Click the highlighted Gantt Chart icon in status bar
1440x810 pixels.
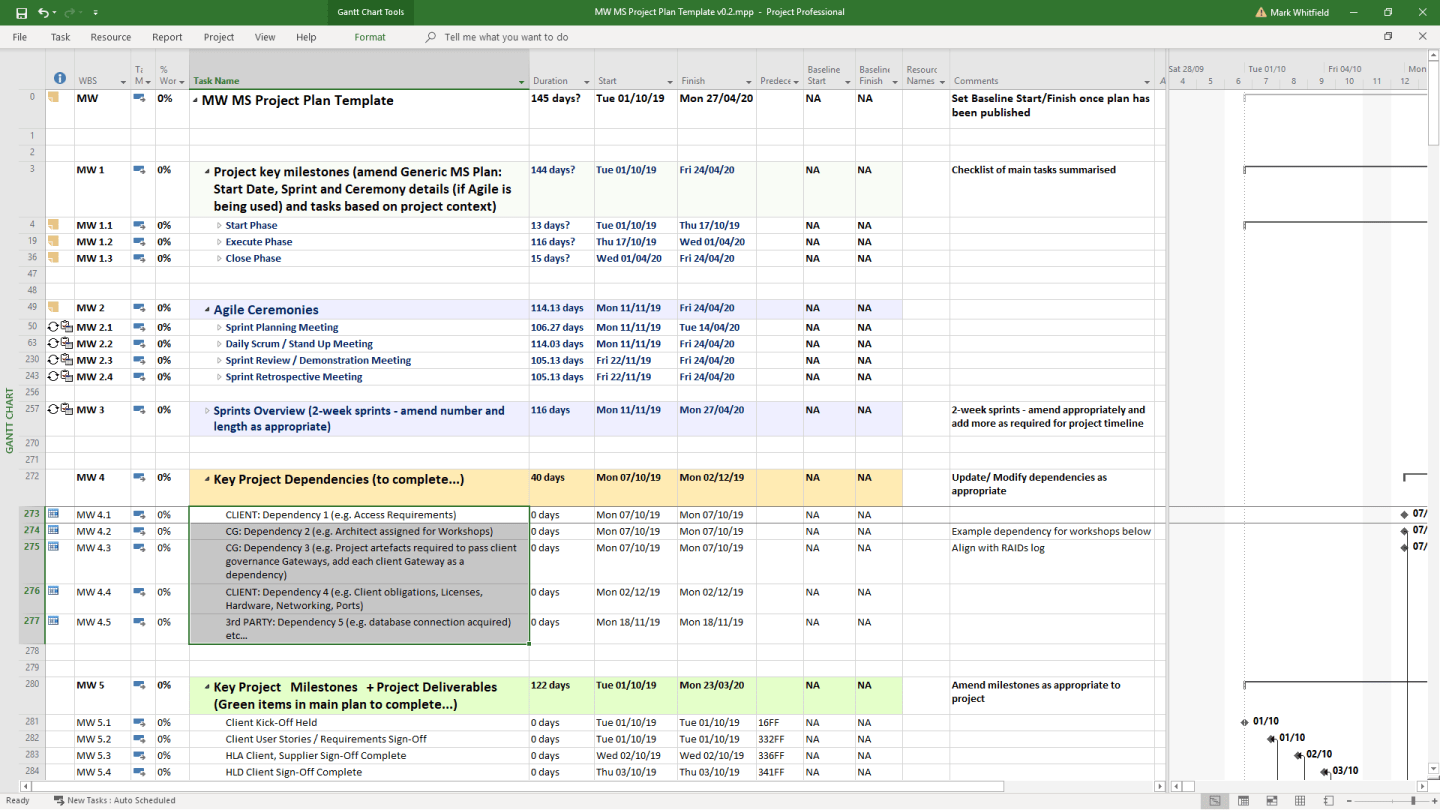coord(1214,800)
